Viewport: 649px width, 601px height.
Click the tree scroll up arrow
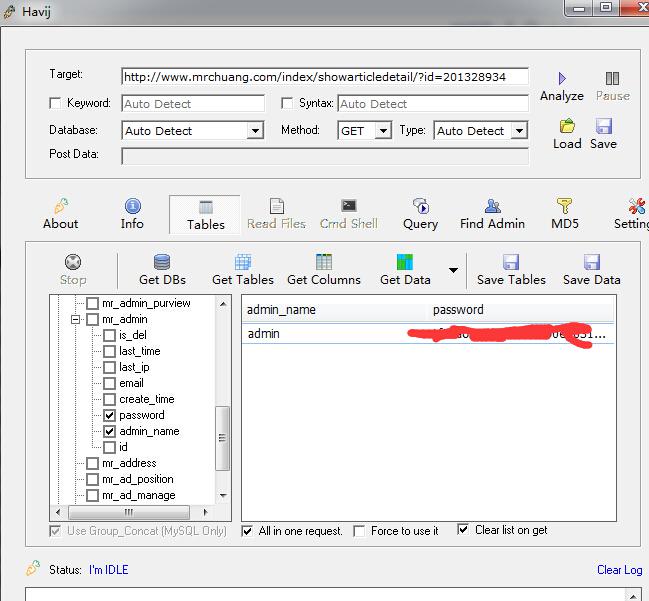223,304
